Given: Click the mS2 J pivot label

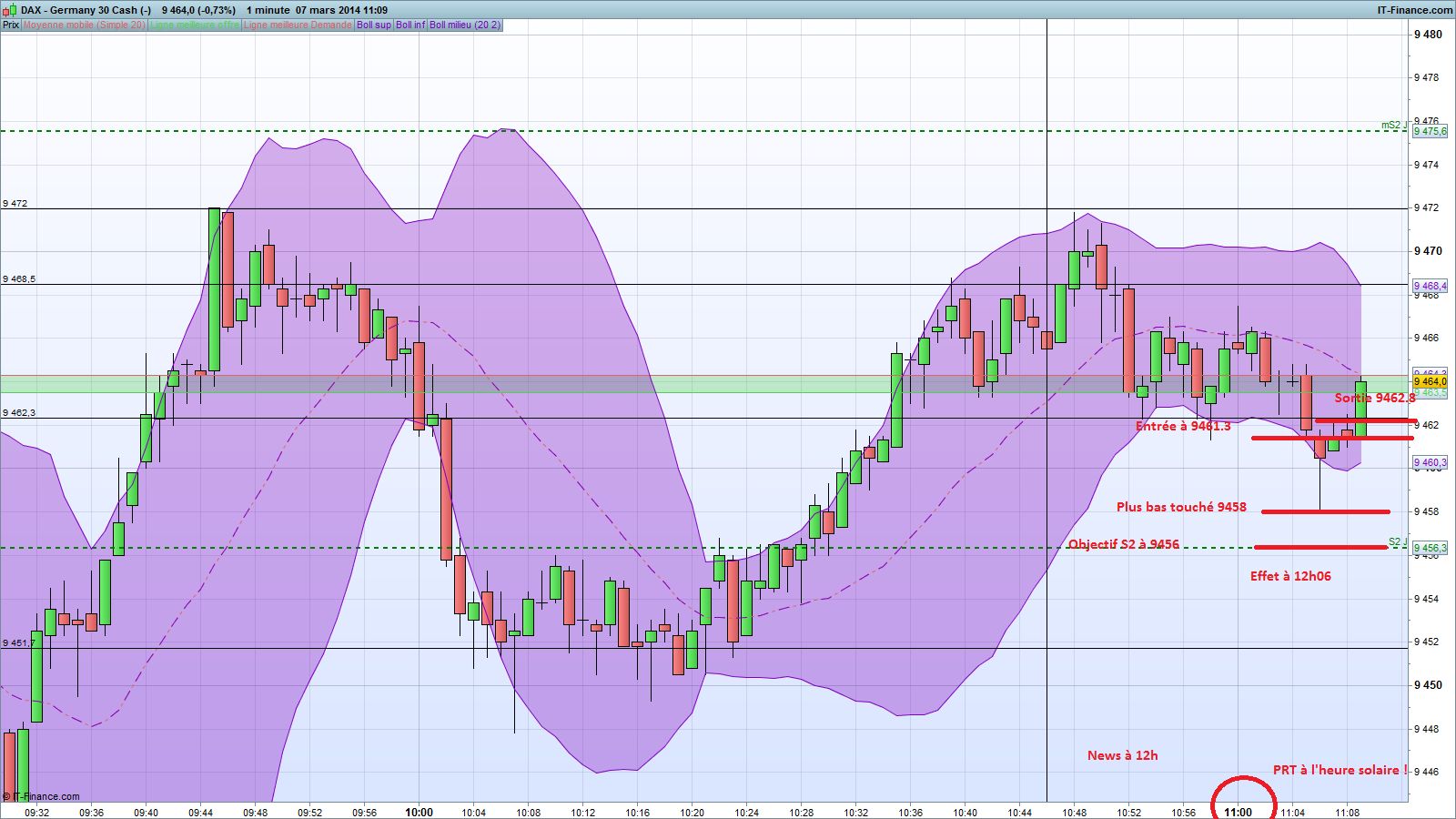Looking at the screenshot, I should [x=1394, y=126].
